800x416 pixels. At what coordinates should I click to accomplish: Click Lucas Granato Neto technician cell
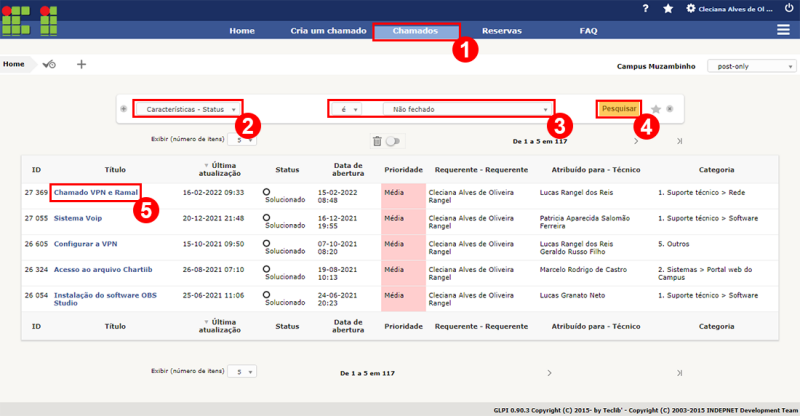click(x=572, y=295)
